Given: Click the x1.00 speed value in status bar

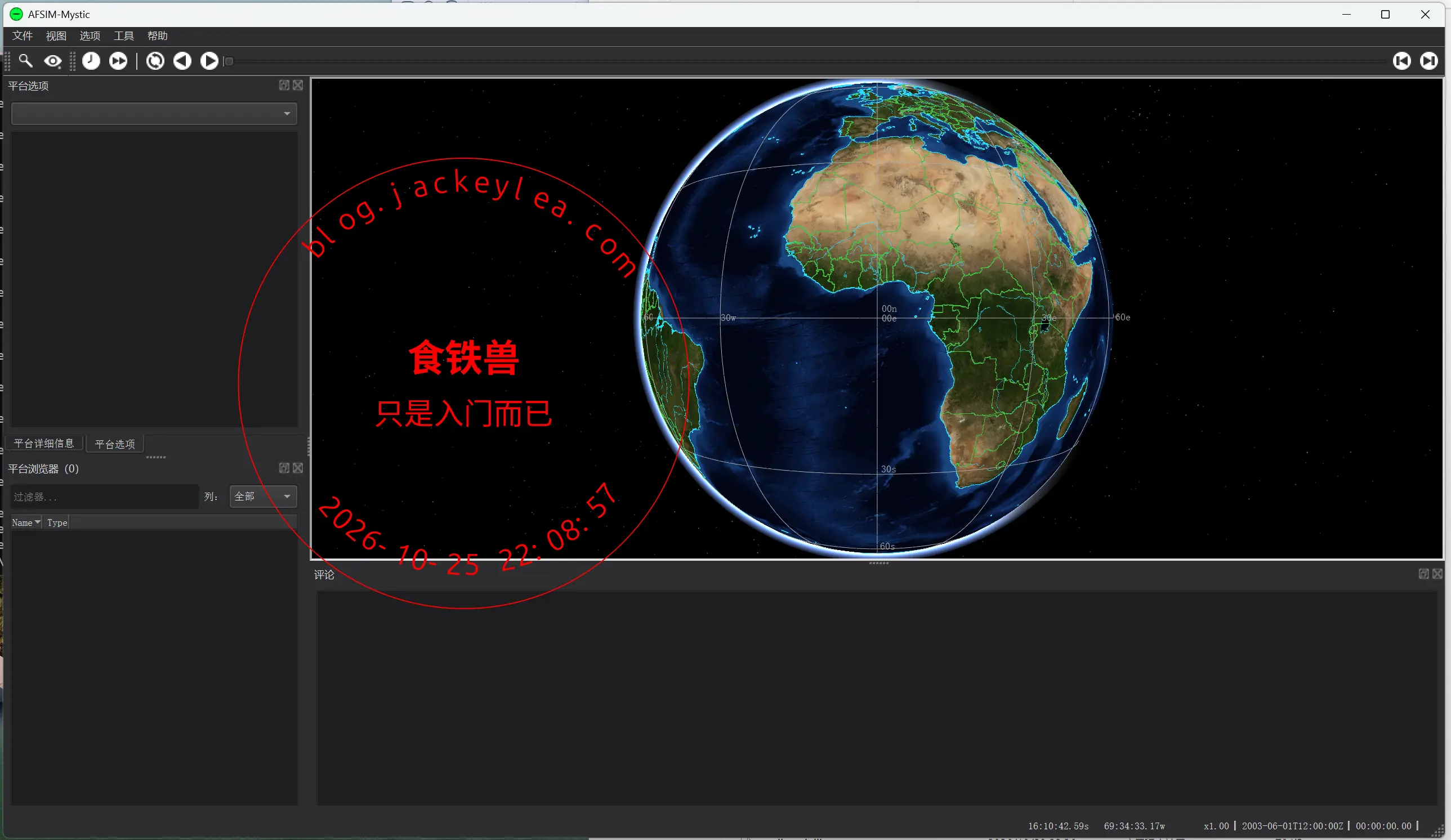Looking at the screenshot, I should [1216, 826].
